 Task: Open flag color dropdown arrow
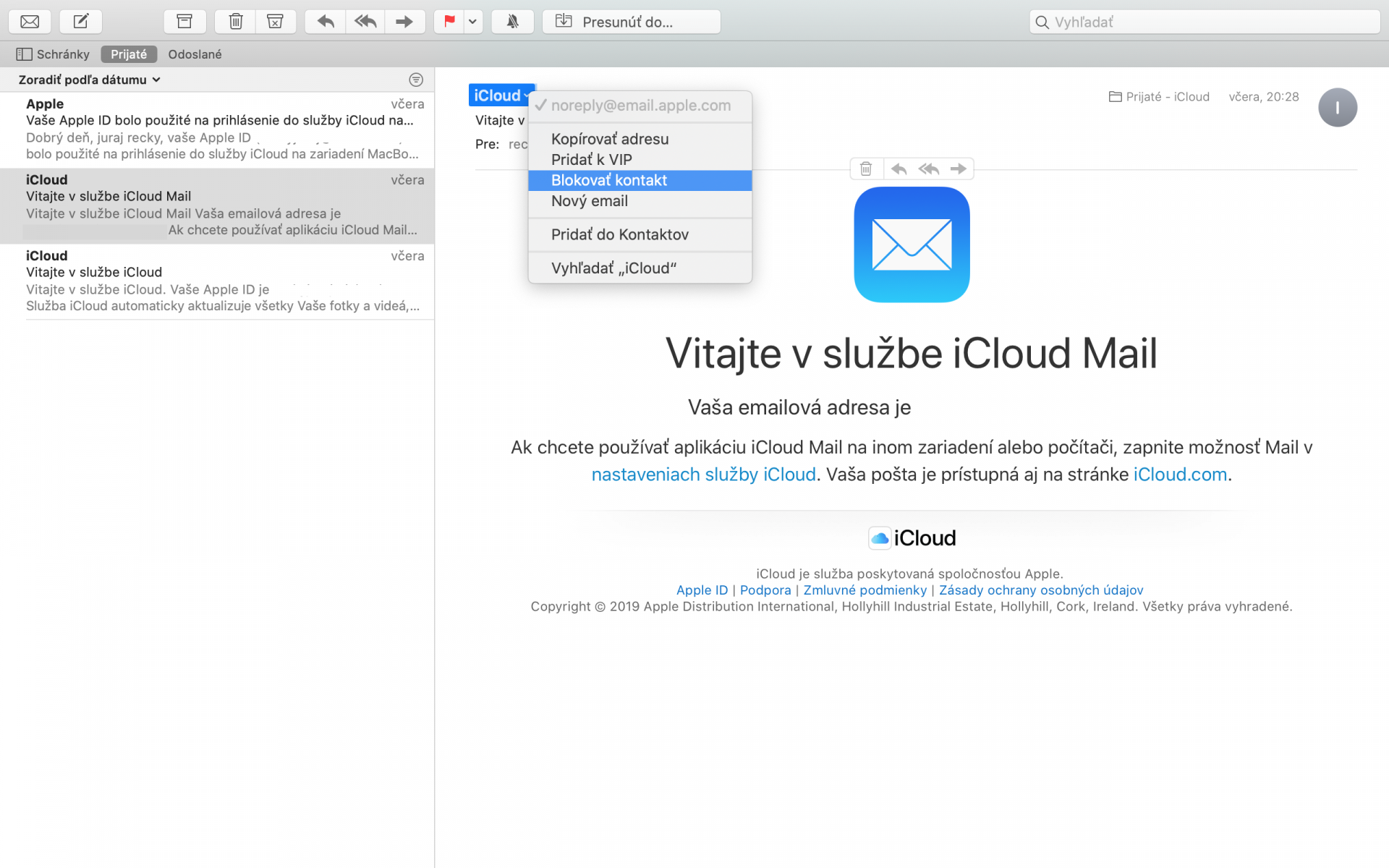[473, 22]
